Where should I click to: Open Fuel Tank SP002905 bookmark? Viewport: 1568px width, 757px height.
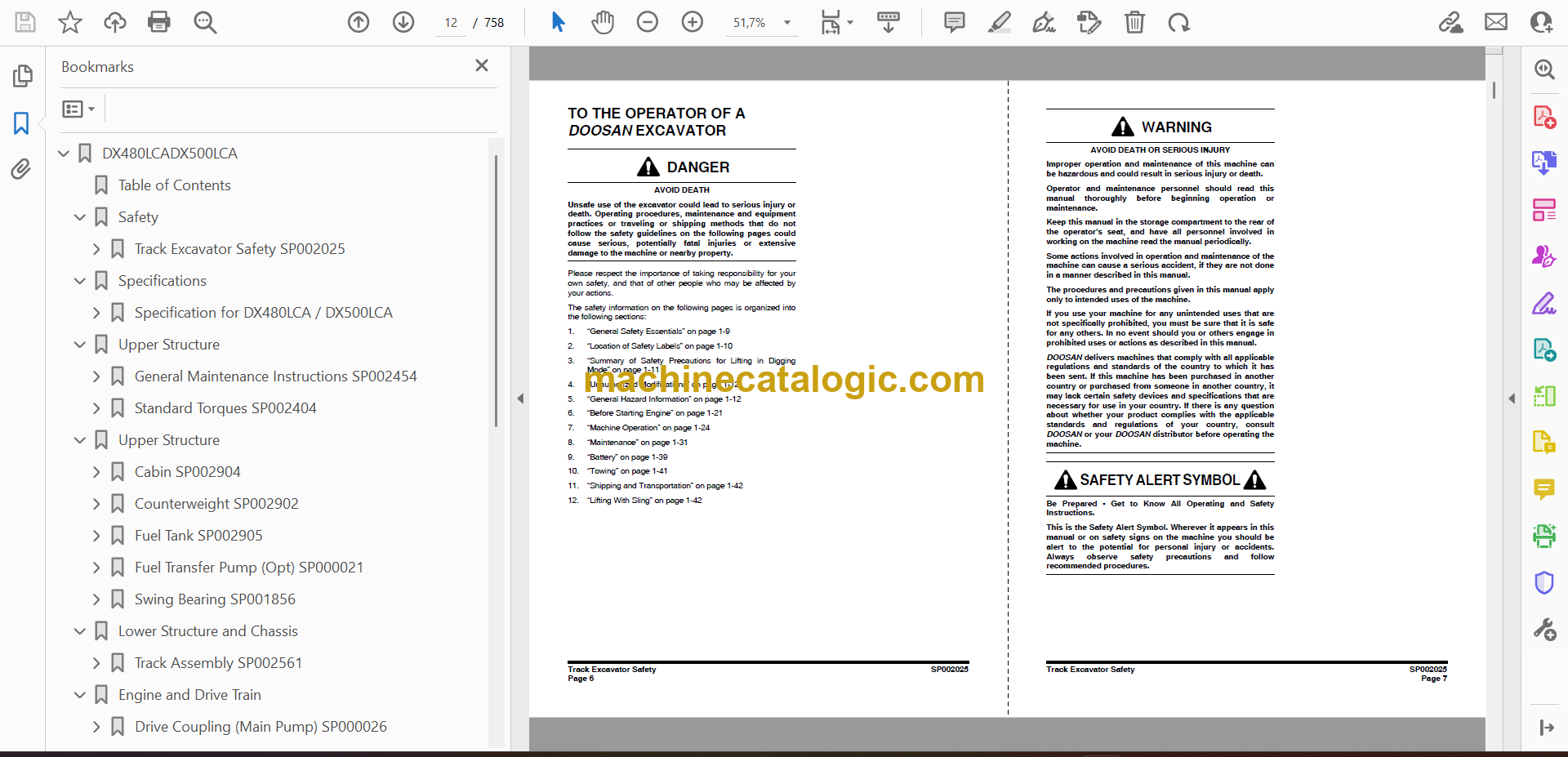[198, 536]
